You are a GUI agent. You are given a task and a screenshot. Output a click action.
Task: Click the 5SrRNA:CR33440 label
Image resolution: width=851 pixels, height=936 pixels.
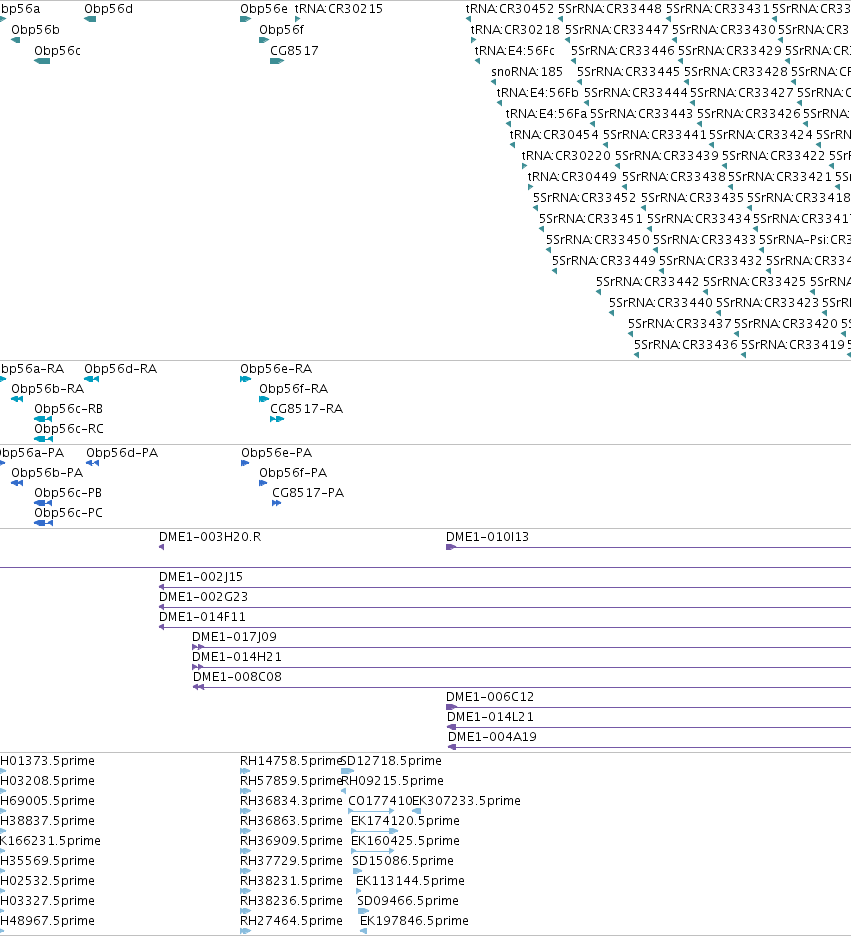[661, 303]
